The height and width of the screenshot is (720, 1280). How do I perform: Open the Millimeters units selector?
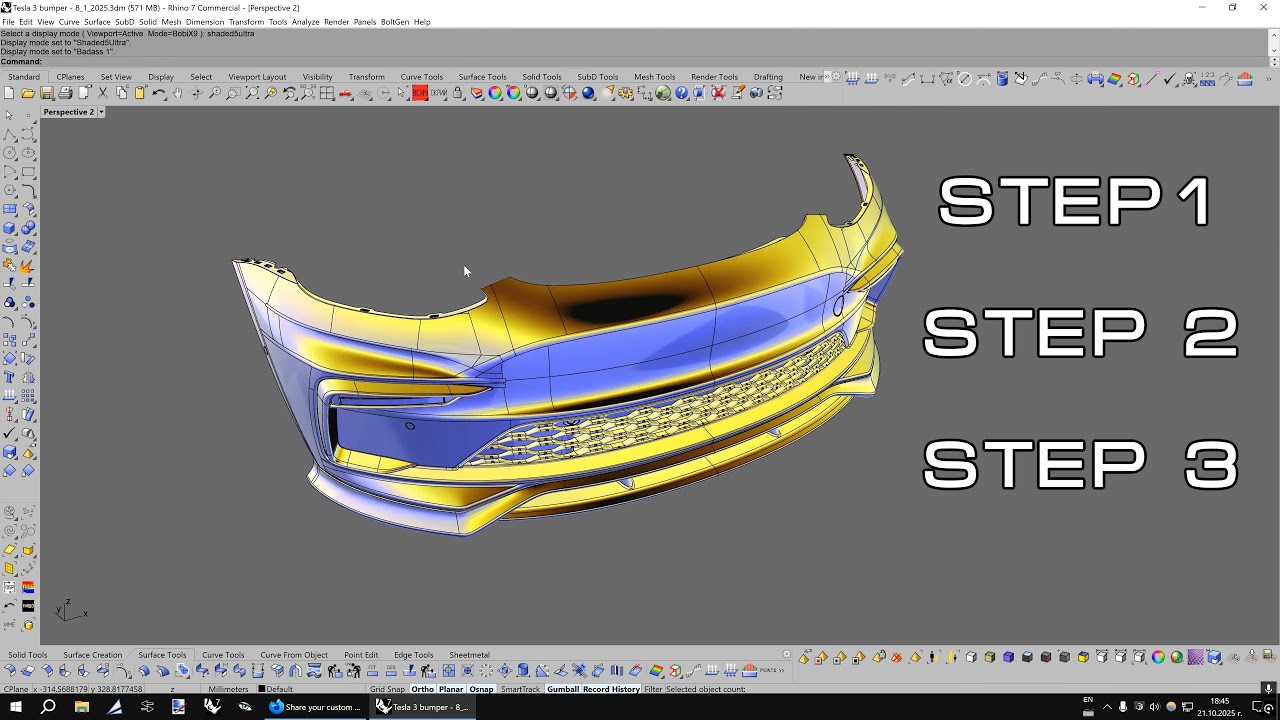point(228,689)
